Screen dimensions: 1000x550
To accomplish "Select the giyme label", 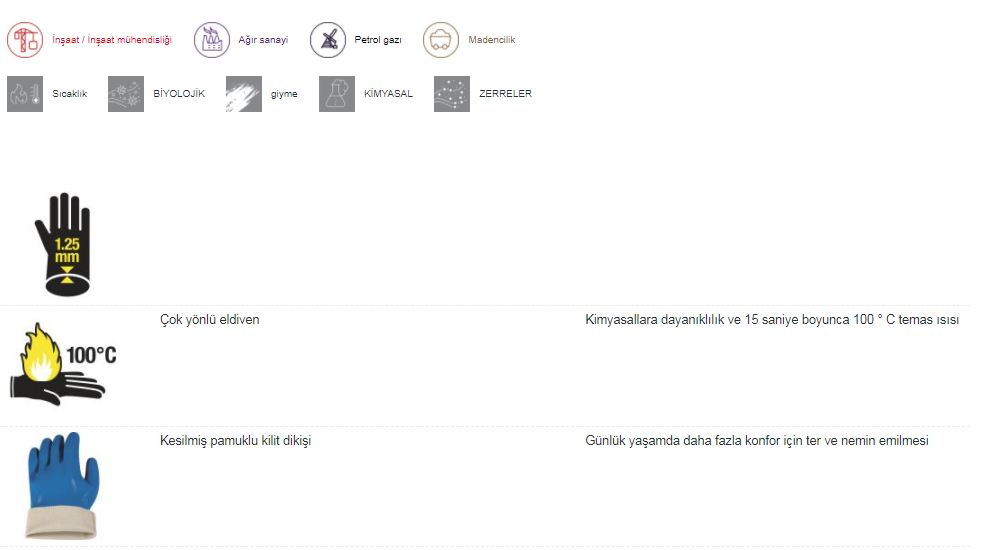I will 284,94.
